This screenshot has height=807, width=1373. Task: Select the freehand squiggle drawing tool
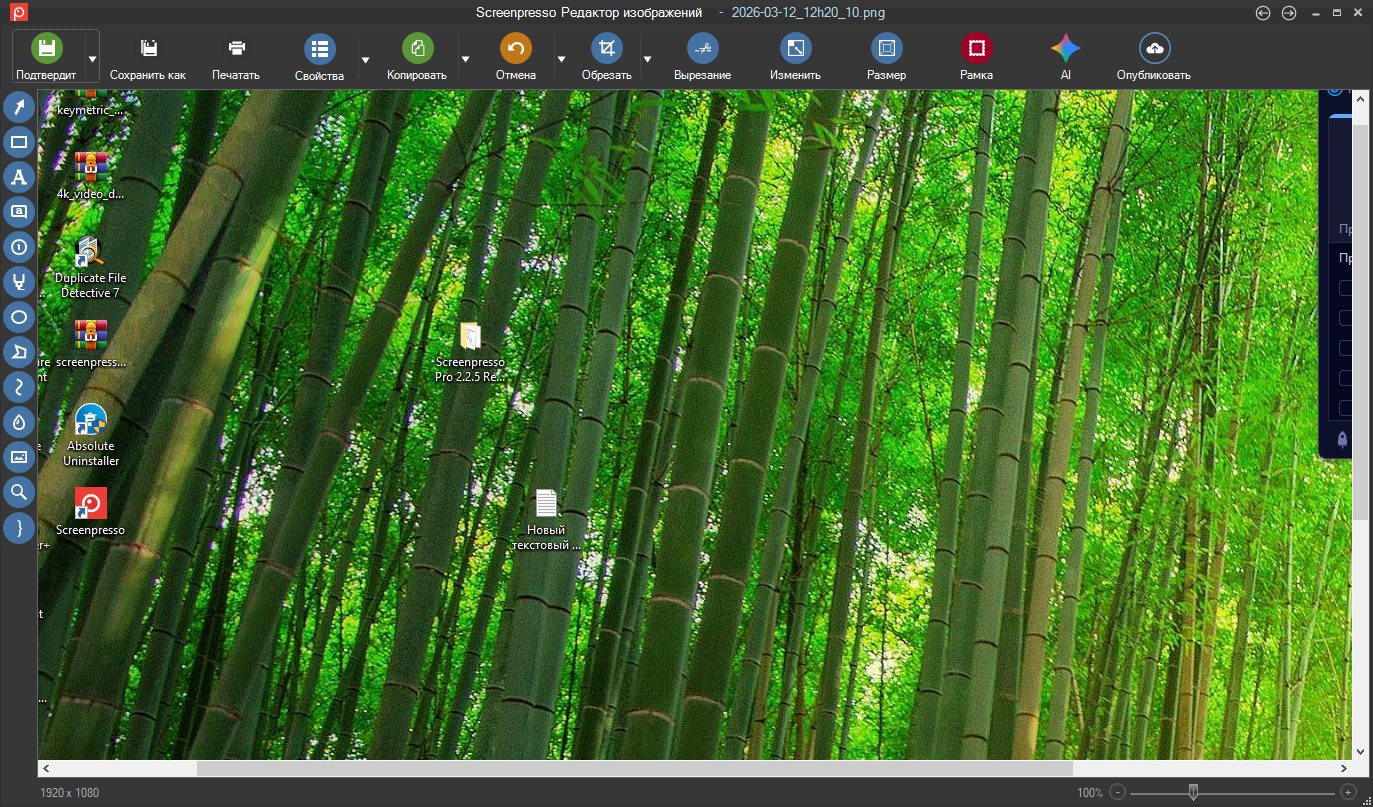[x=19, y=387]
